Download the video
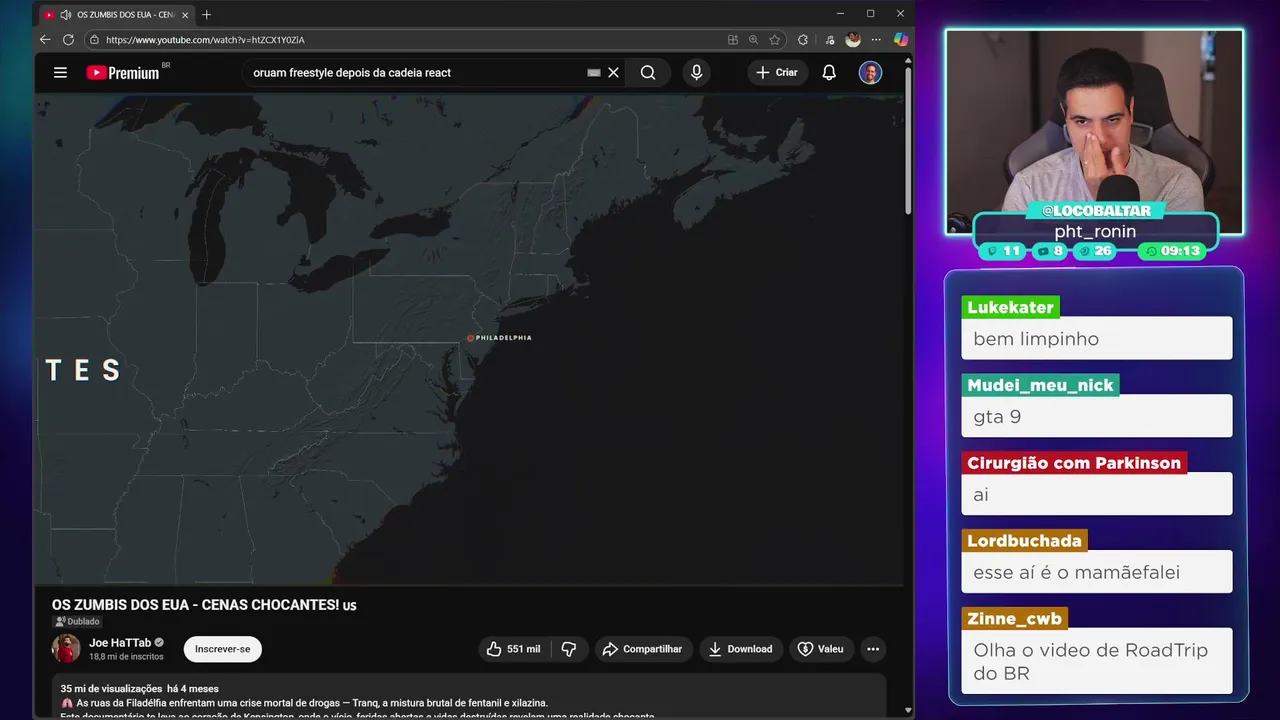1280x720 pixels. pyautogui.click(x=741, y=649)
